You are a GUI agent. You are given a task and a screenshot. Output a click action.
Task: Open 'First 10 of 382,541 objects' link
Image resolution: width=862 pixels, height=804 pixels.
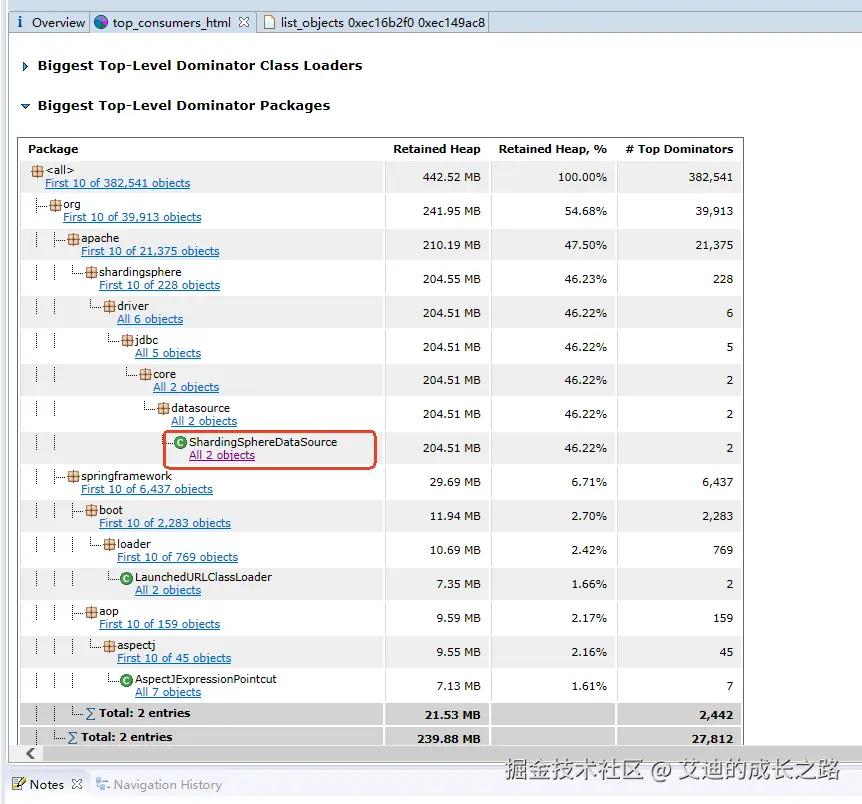pos(118,183)
